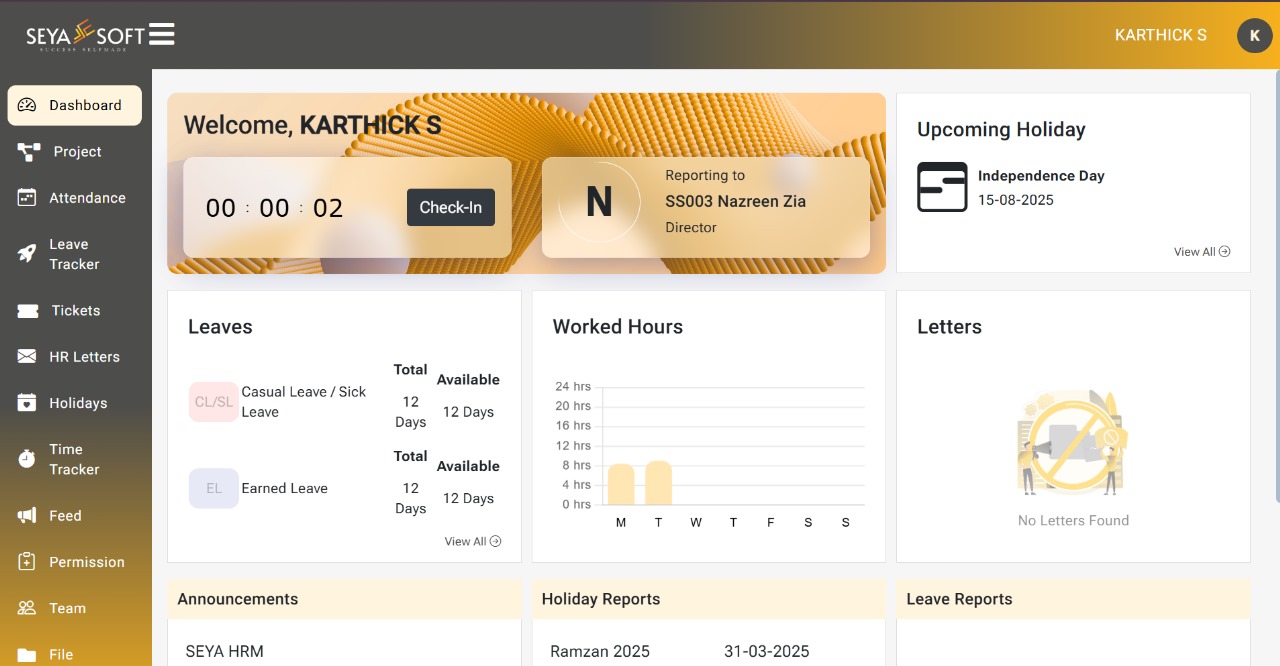This screenshot has width=1280, height=666.
Task: Click the page vertical scrollbar
Action: tap(1276, 286)
